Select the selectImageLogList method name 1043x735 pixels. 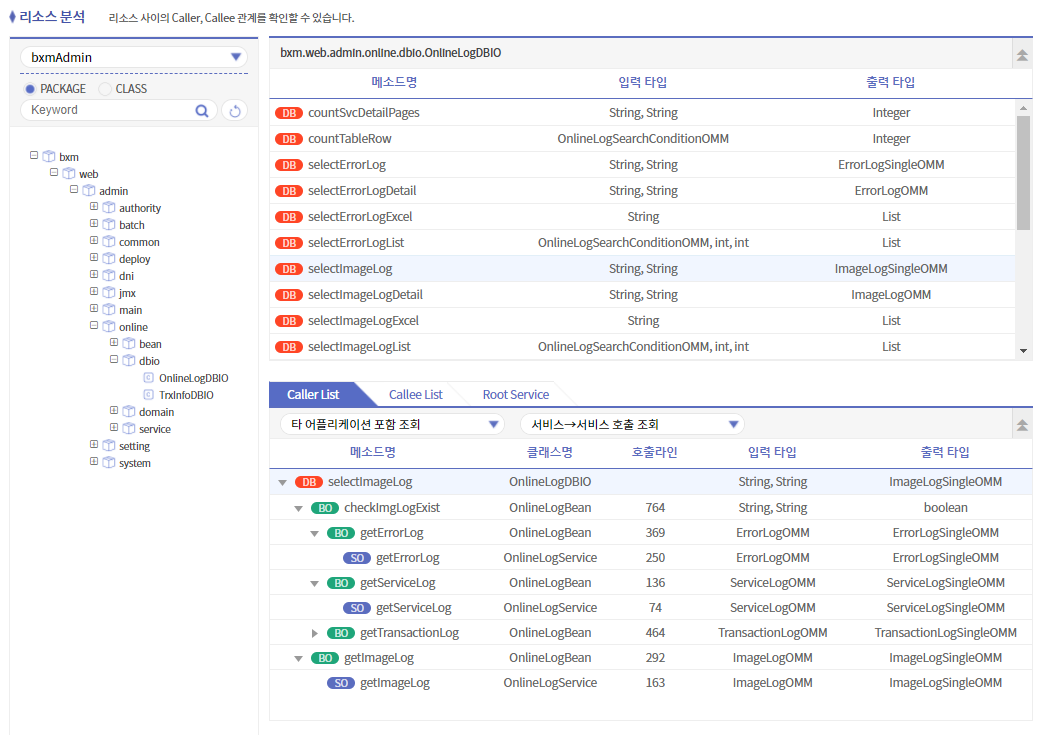coord(359,347)
